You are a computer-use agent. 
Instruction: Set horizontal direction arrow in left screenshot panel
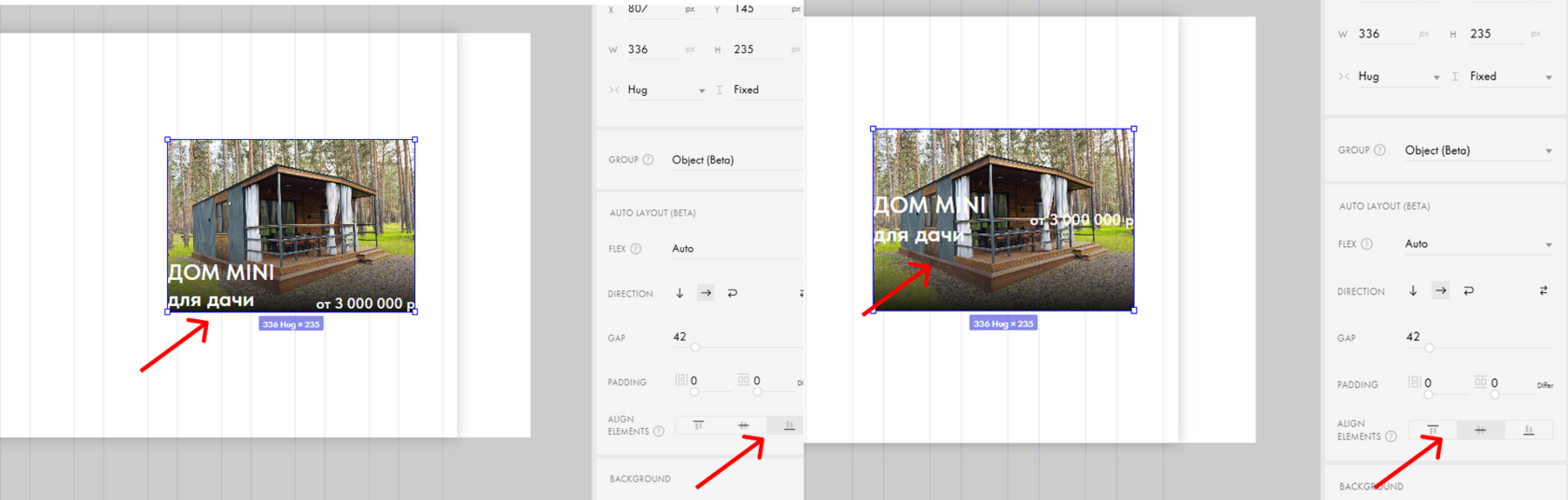click(x=706, y=293)
